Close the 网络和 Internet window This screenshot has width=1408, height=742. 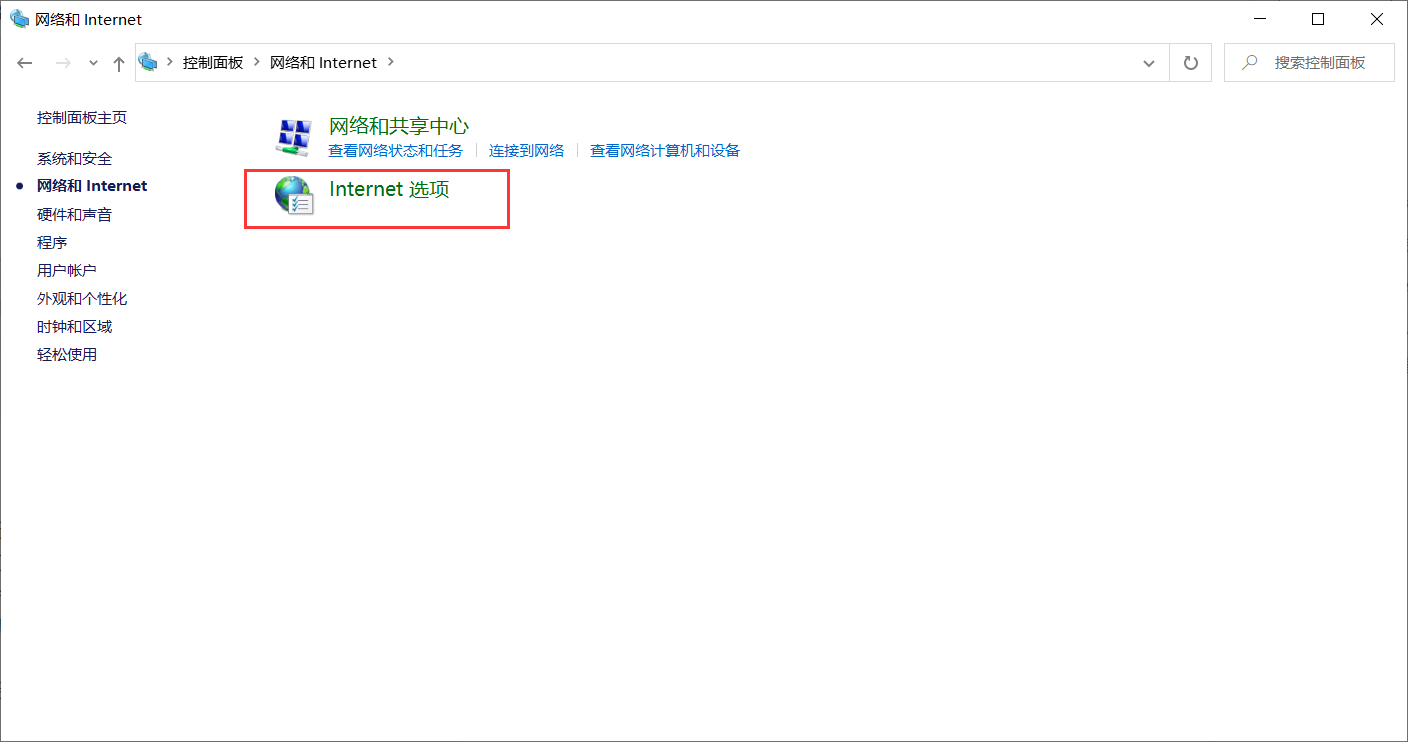coord(1377,19)
